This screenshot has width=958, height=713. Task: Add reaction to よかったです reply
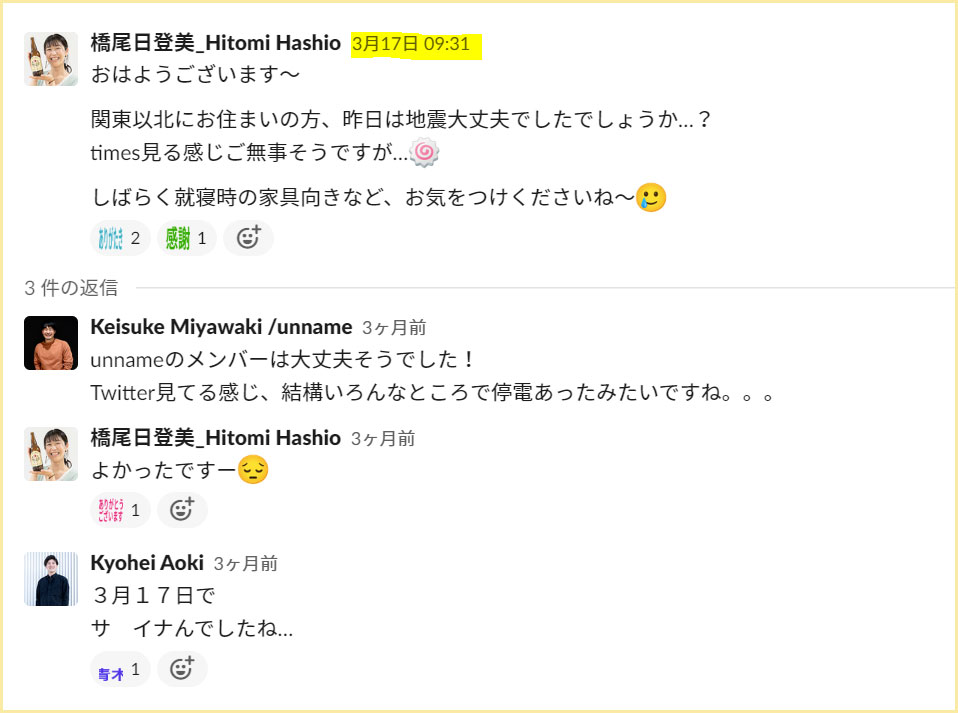click(182, 510)
